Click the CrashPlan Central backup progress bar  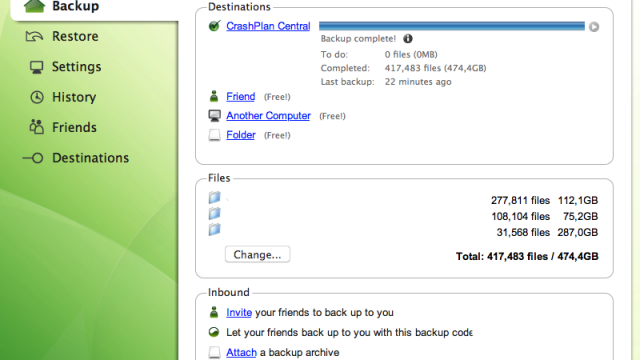pos(452,26)
